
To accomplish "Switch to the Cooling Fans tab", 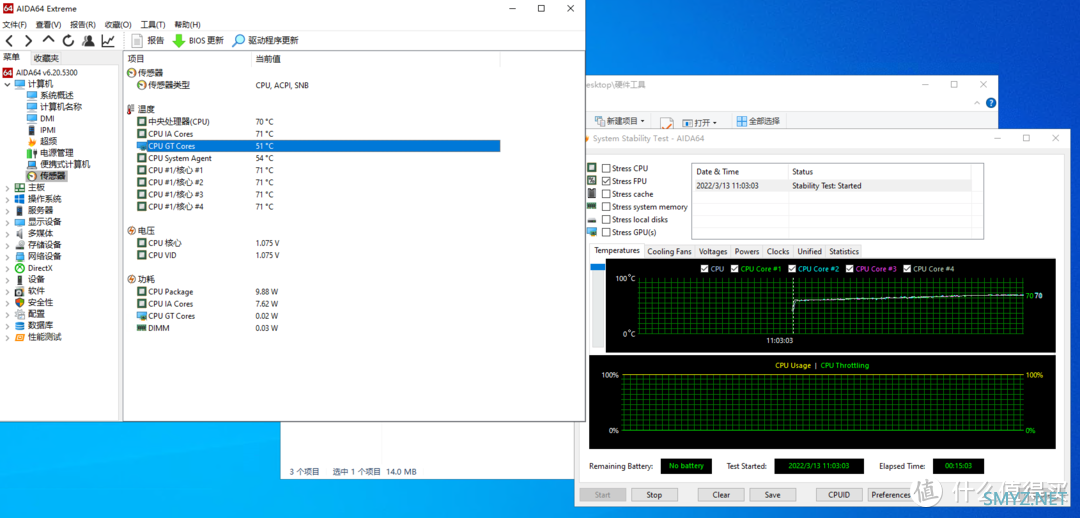I will click(669, 251).
